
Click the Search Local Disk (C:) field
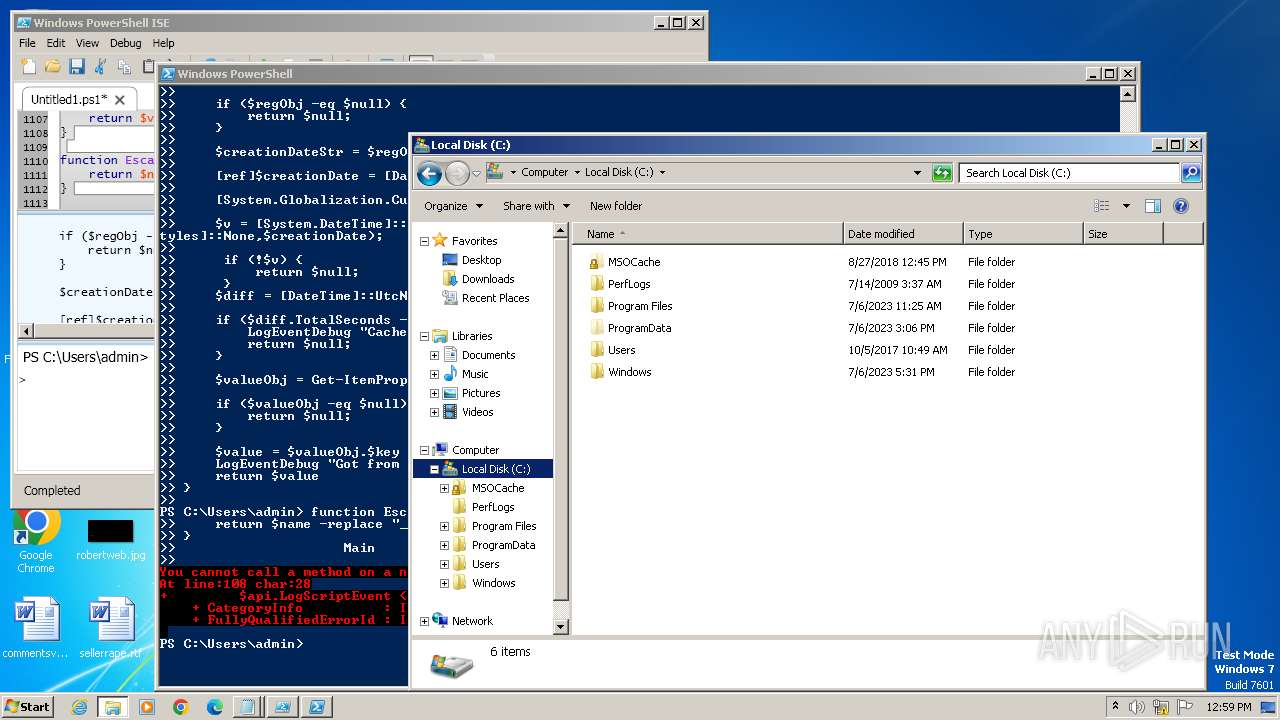(1069, 173)
